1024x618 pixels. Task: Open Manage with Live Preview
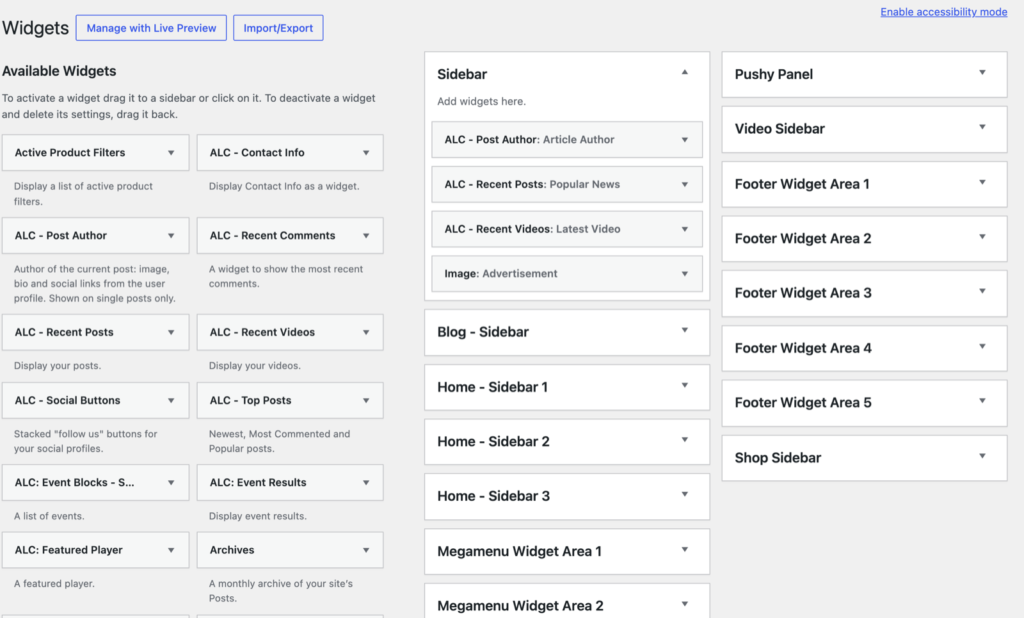coord(151,28)
